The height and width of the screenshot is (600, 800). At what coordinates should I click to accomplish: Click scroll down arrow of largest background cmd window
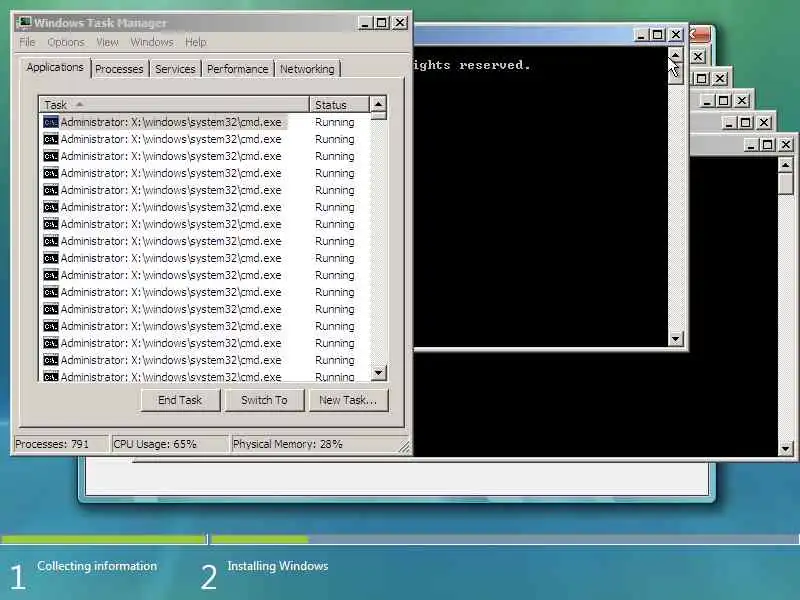click(x=786, y=448)
